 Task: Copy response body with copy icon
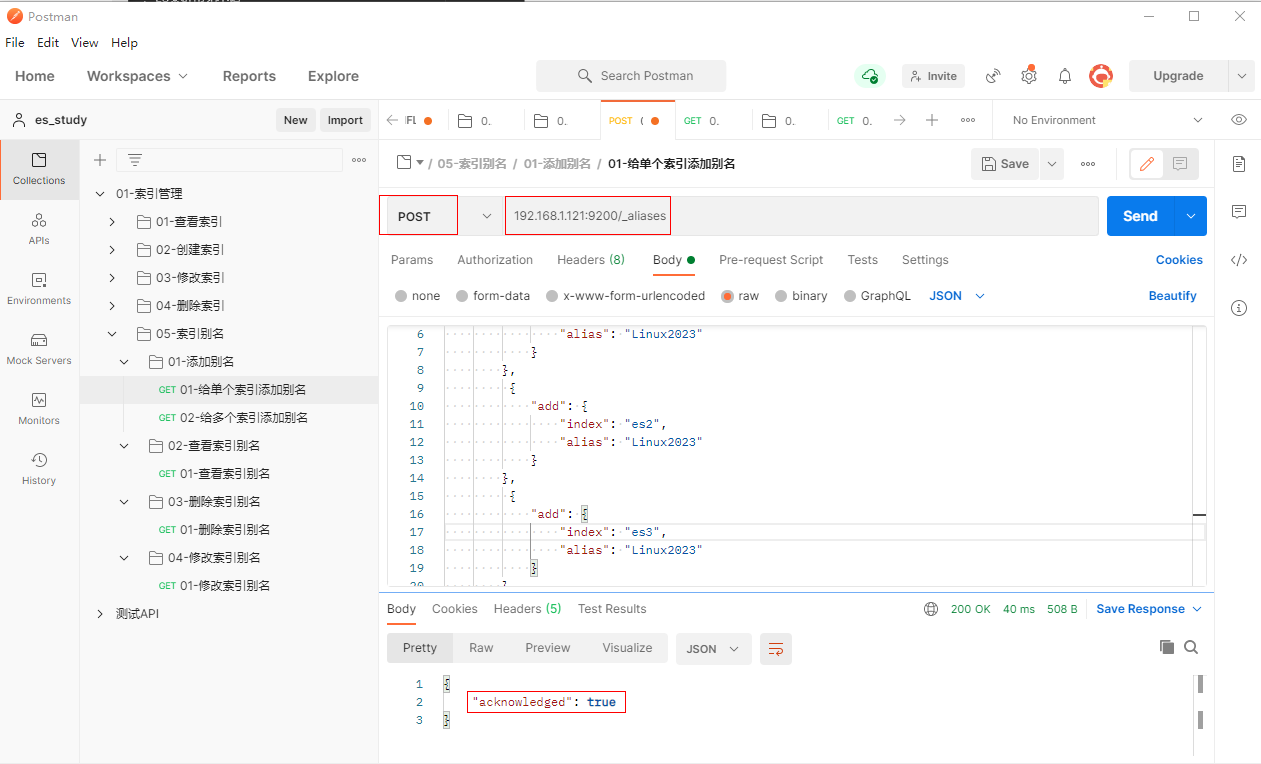1166,647
